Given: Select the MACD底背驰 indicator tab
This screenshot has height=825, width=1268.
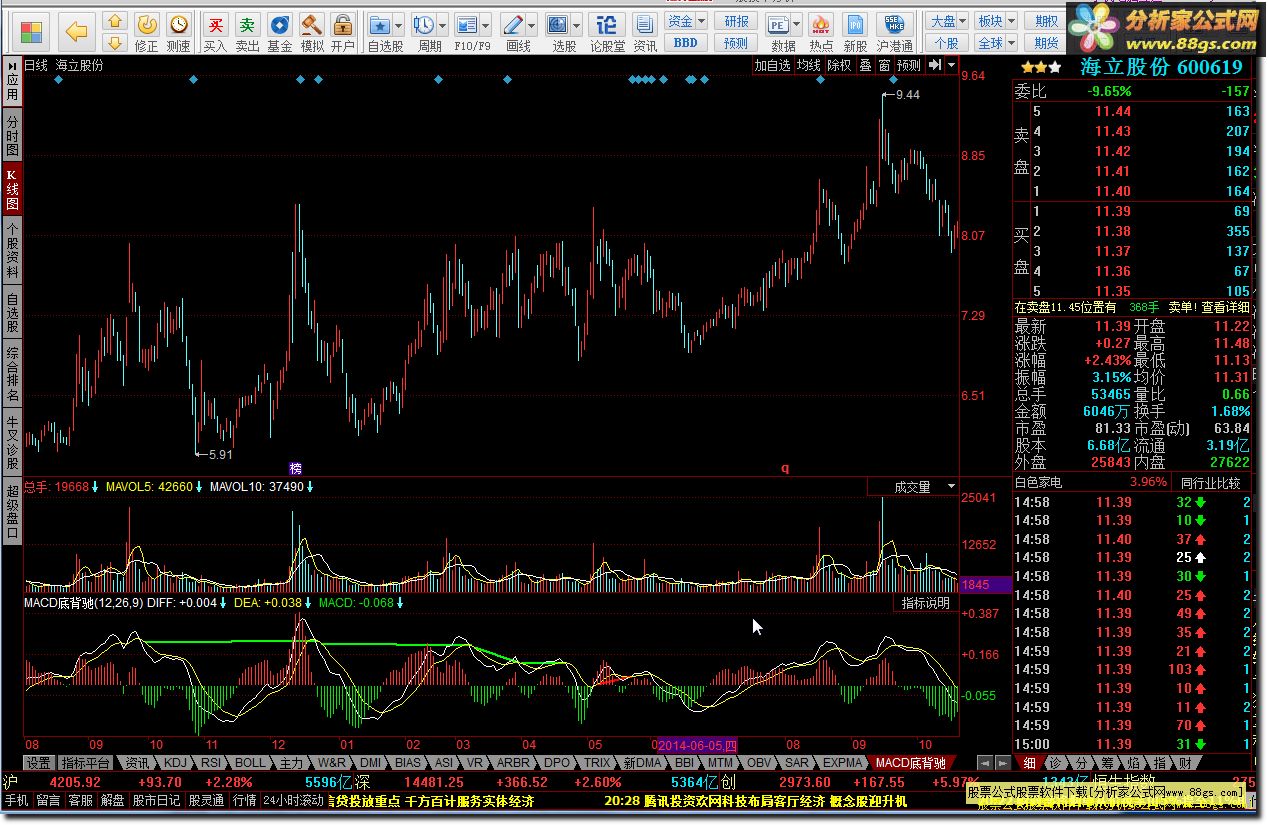Looking at the screenshot, I should click(x=910, y=762).
